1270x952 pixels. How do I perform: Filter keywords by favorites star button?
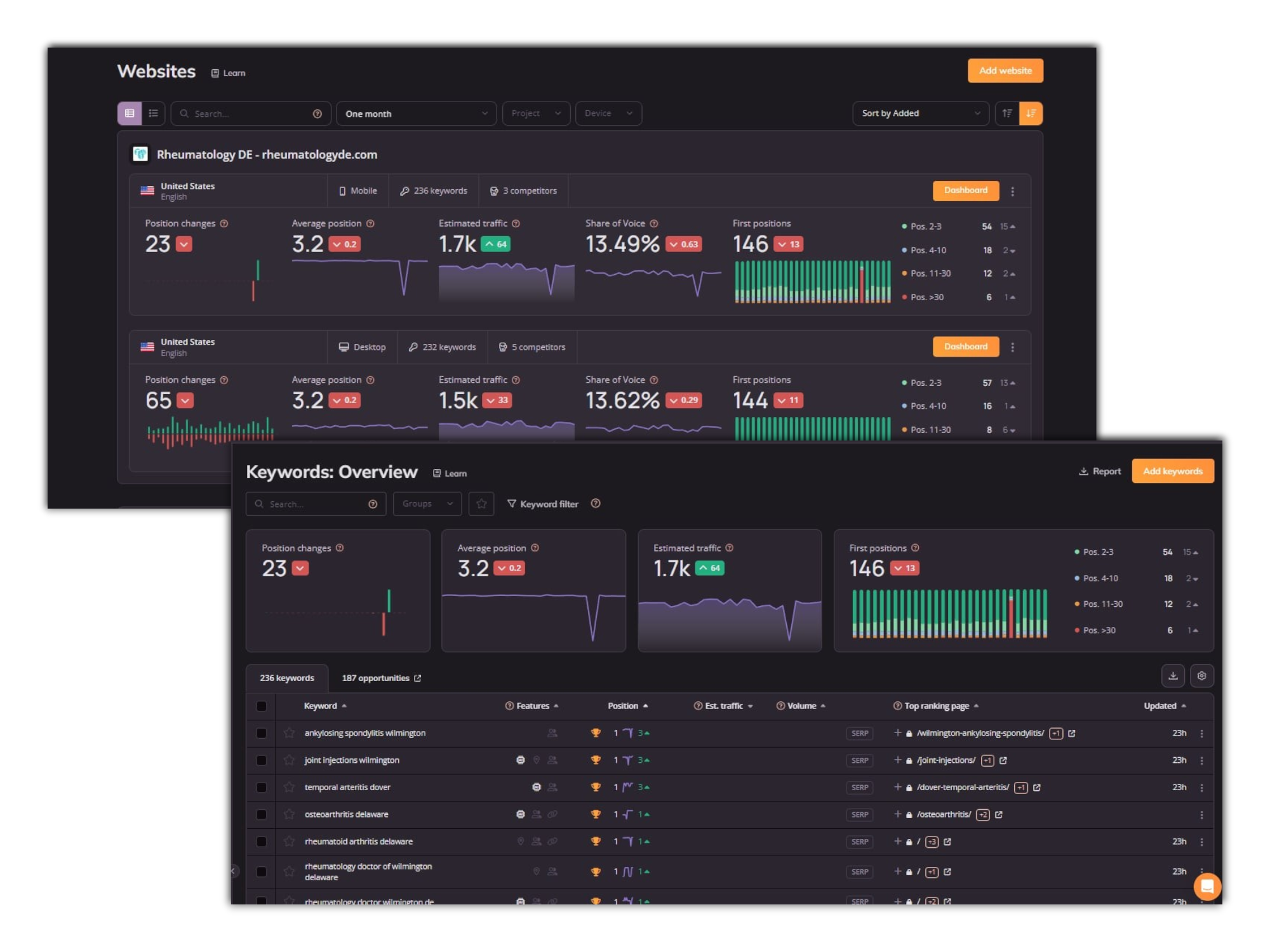pyautogui.click(x=481, y=504)
